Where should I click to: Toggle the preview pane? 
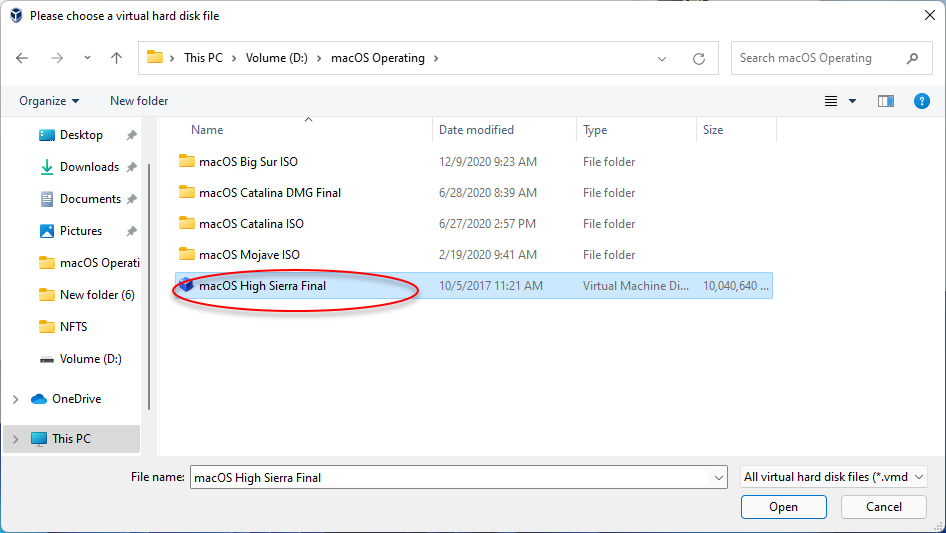click(x=886, y=101)
